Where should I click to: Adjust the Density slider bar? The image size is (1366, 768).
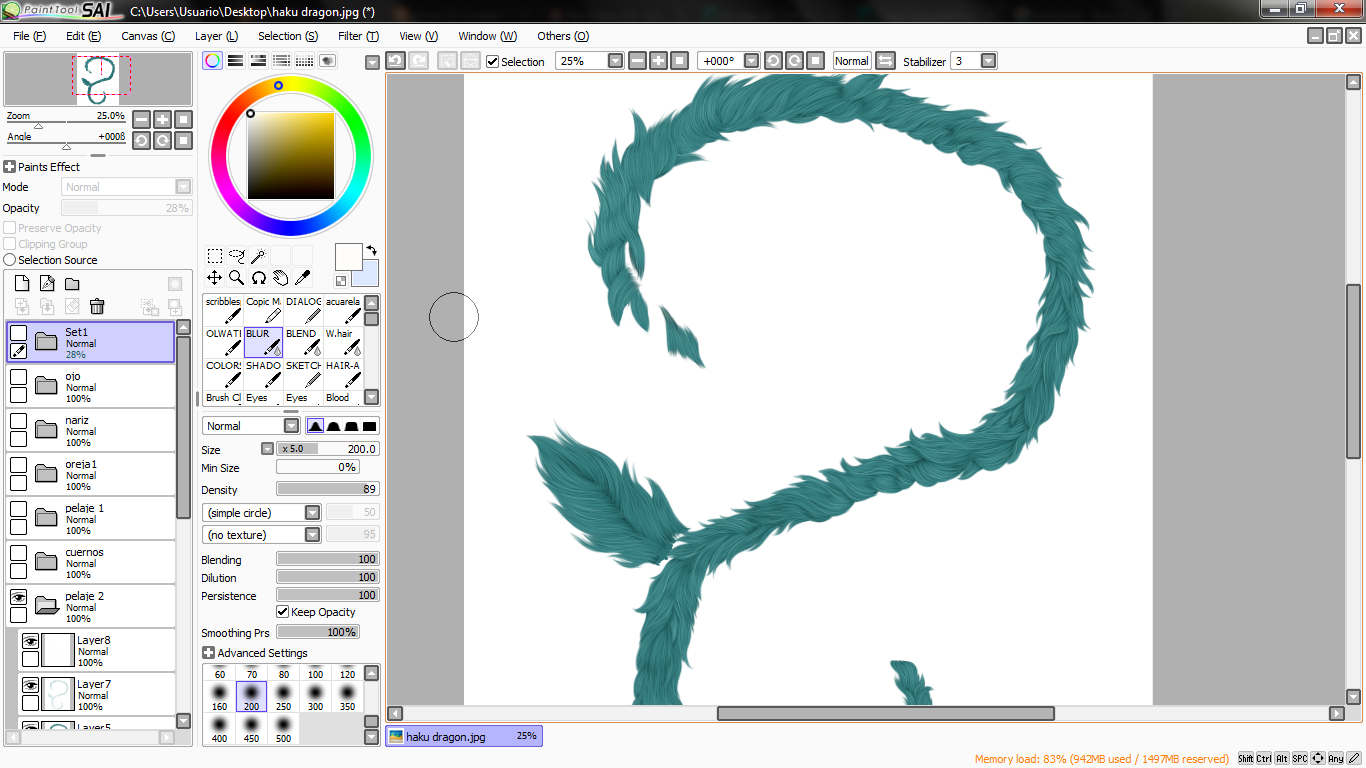(328, 490)
